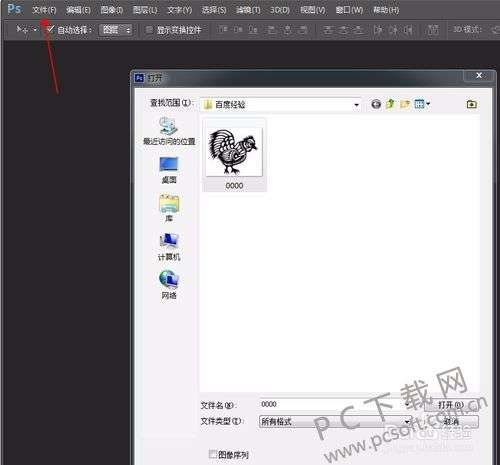
Task: Click the align left edges icon
Action: 272,30
